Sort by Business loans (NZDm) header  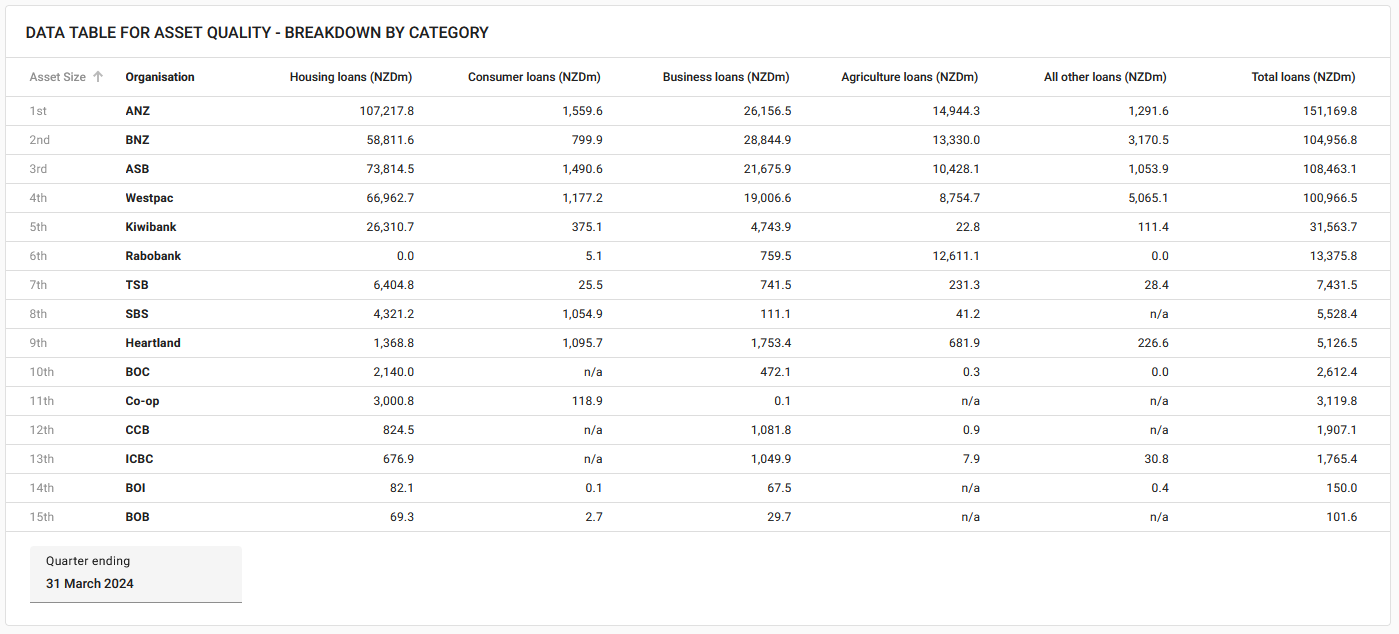[725, 77]
